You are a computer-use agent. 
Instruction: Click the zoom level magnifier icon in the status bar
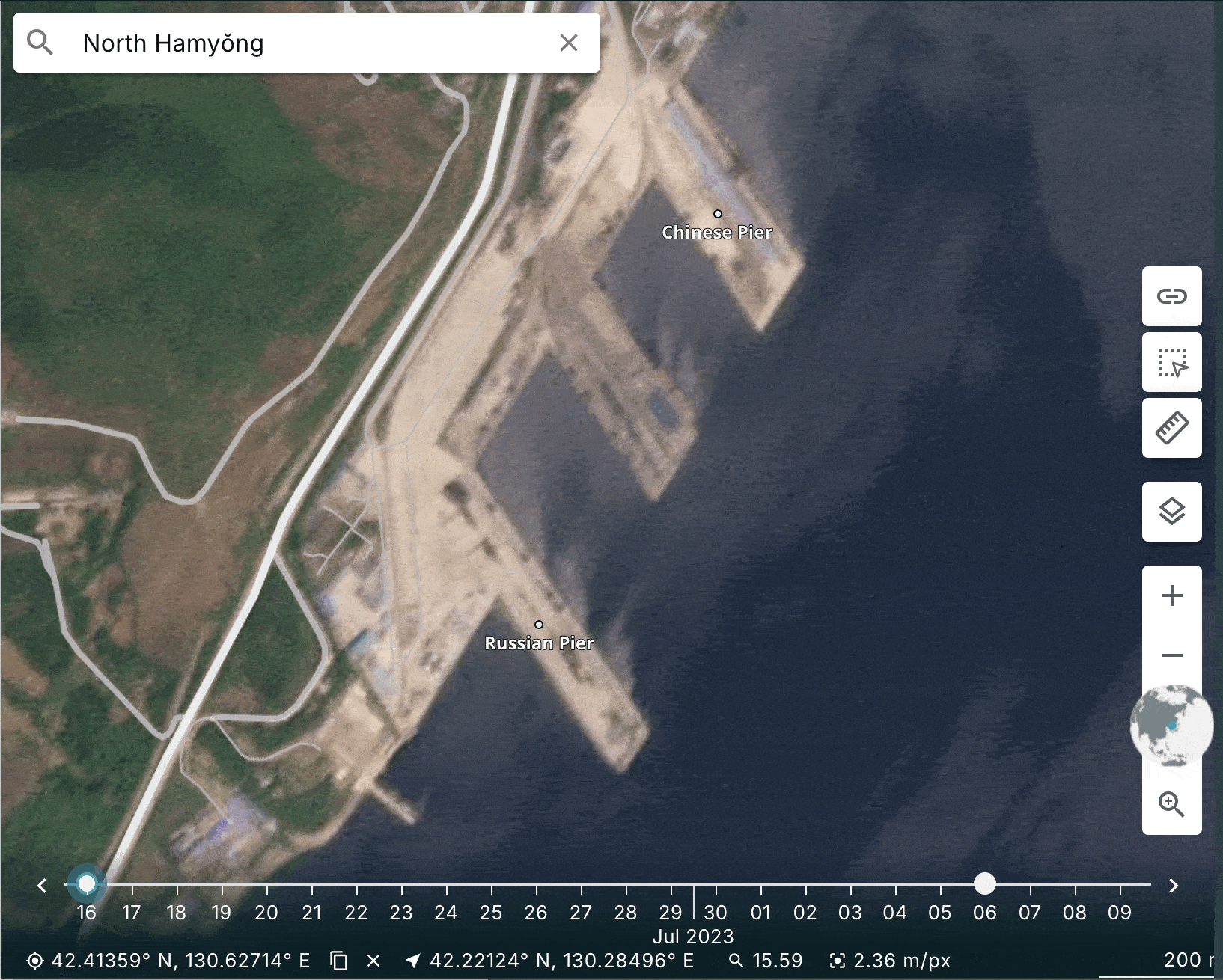click(736, 961)
